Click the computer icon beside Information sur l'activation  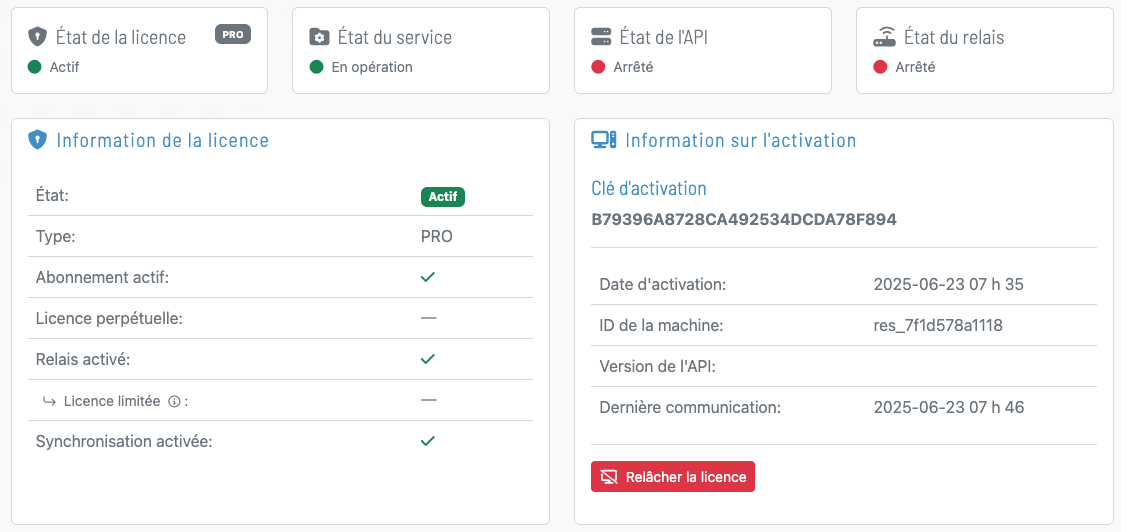603,140
